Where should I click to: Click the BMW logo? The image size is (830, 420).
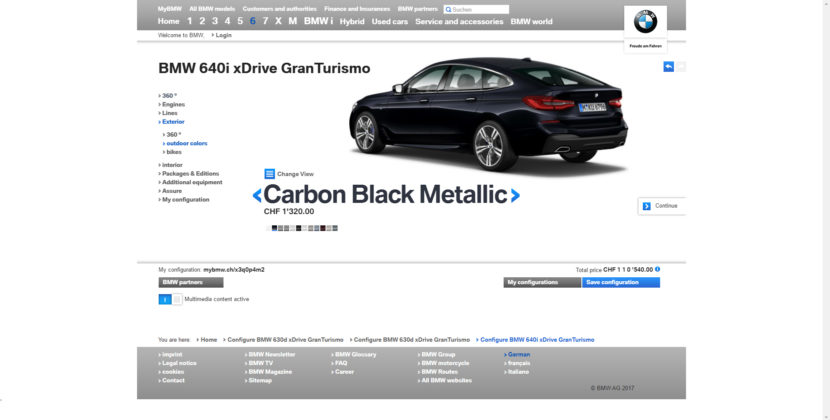(x=645, y=21)
